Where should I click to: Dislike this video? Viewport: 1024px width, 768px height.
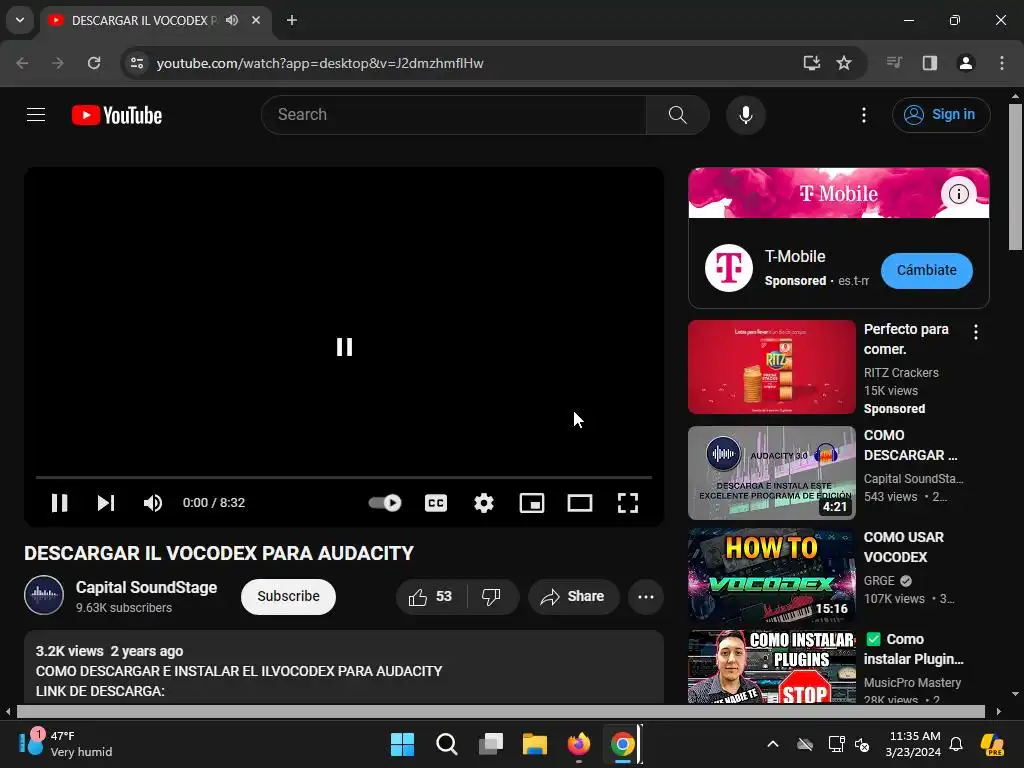492,596
